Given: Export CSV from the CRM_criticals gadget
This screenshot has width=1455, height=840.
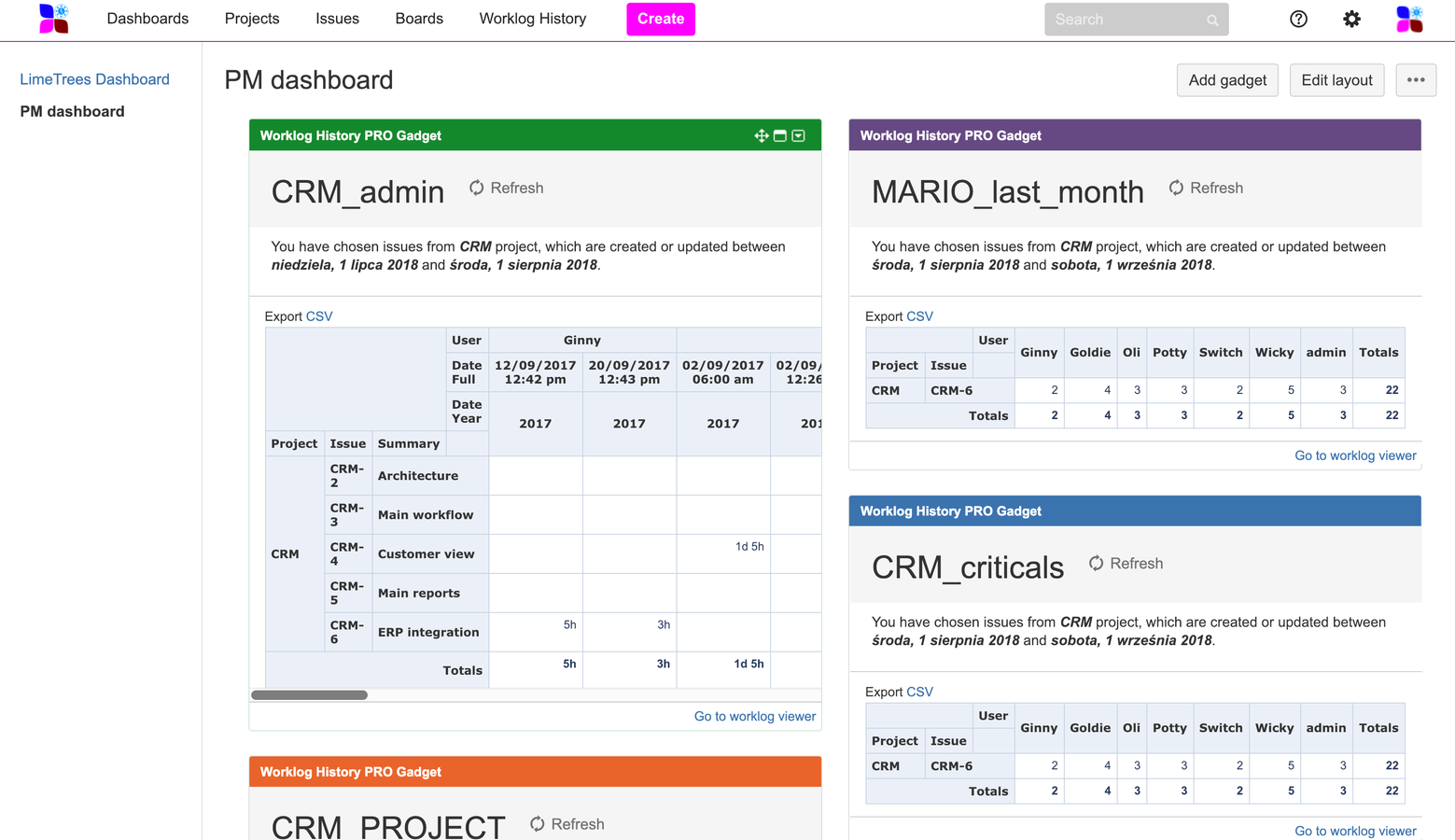Looking at the screenshot, I should (919, 692).
